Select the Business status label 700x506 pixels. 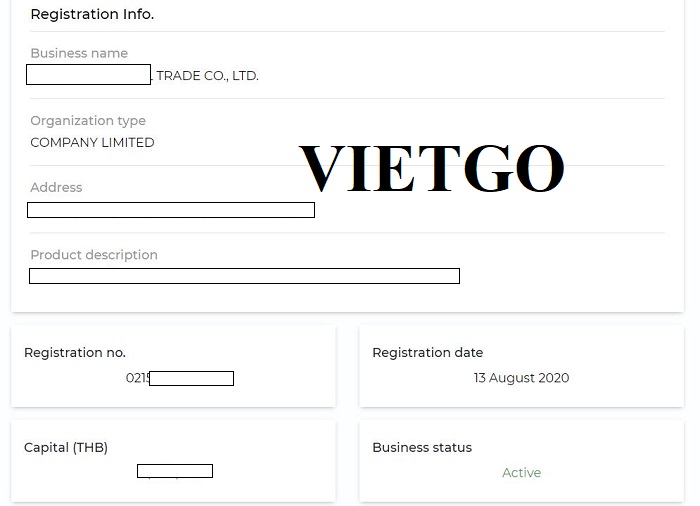tap(422, 448)
